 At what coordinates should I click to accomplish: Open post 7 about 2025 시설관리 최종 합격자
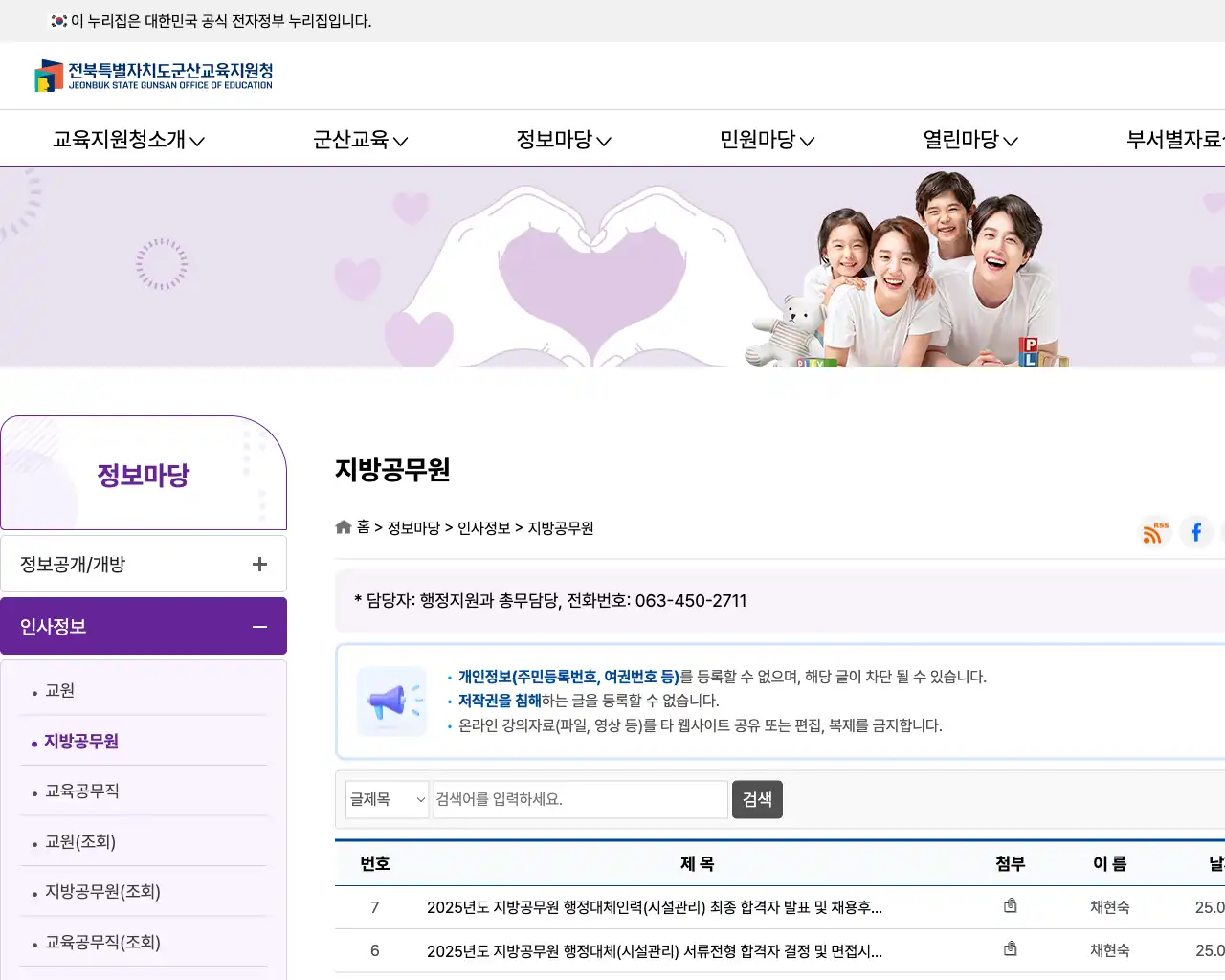point(656,906)
